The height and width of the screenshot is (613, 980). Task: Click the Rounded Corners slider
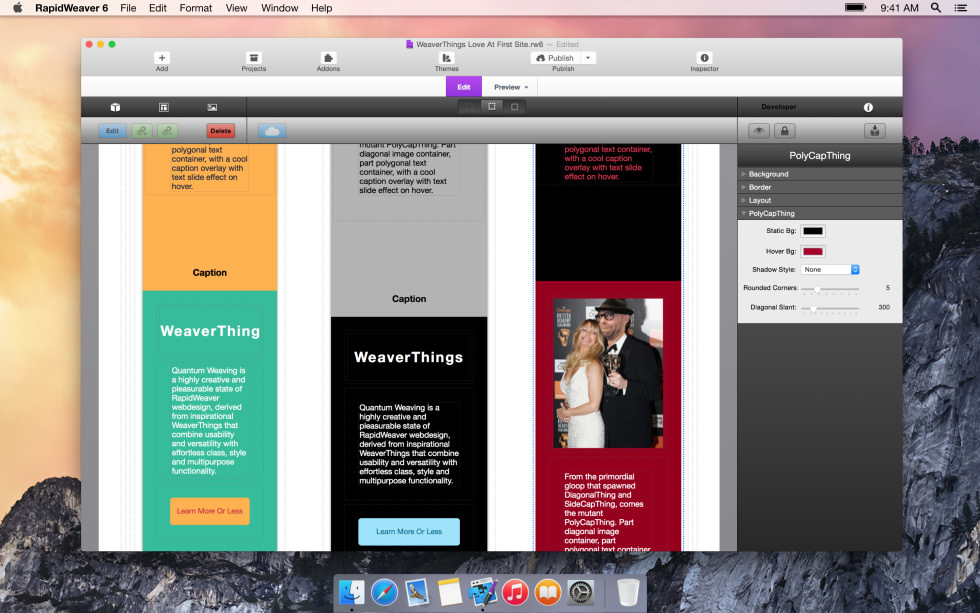[831, 289]
